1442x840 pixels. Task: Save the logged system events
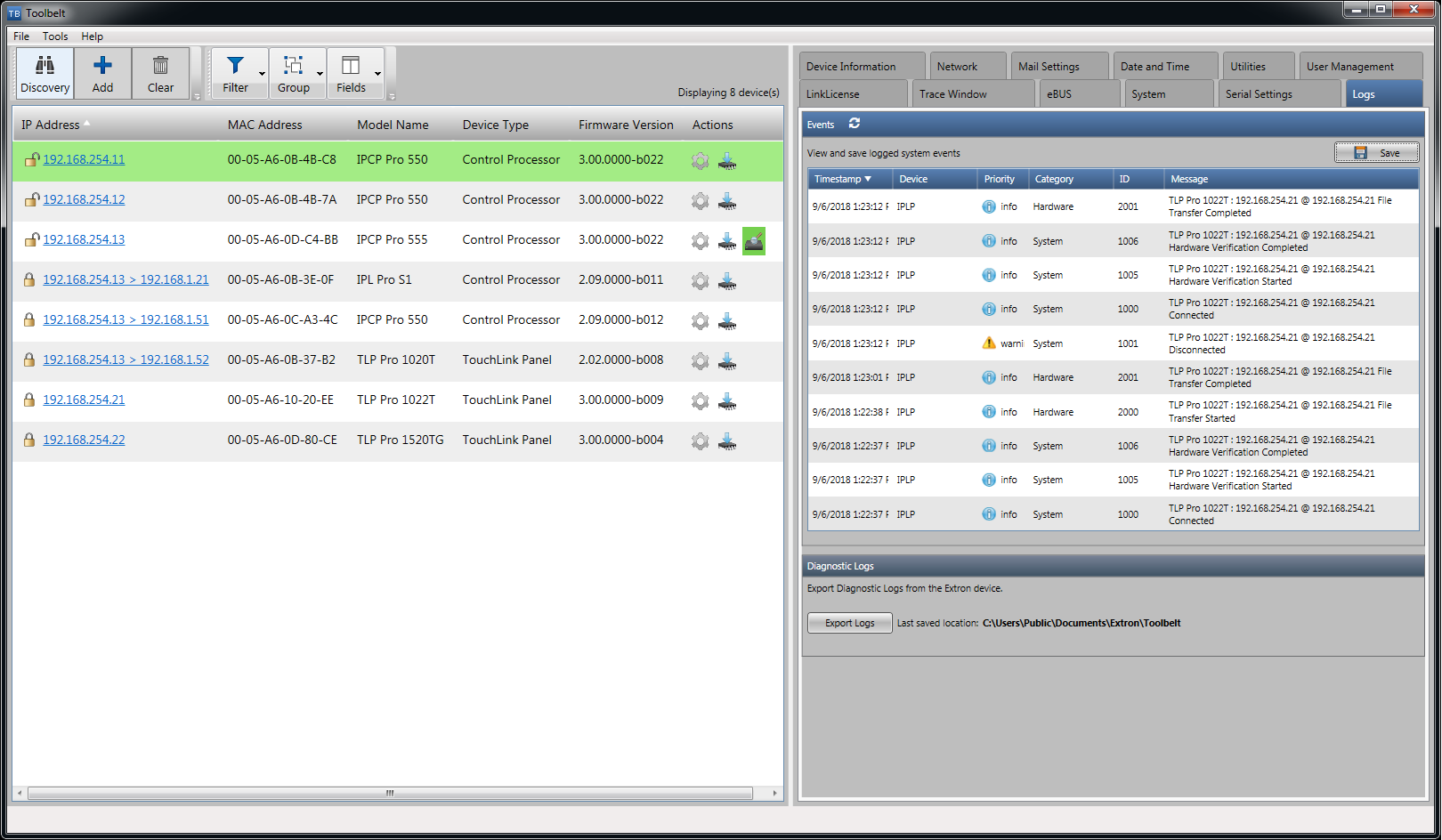tap(1376, 152)
